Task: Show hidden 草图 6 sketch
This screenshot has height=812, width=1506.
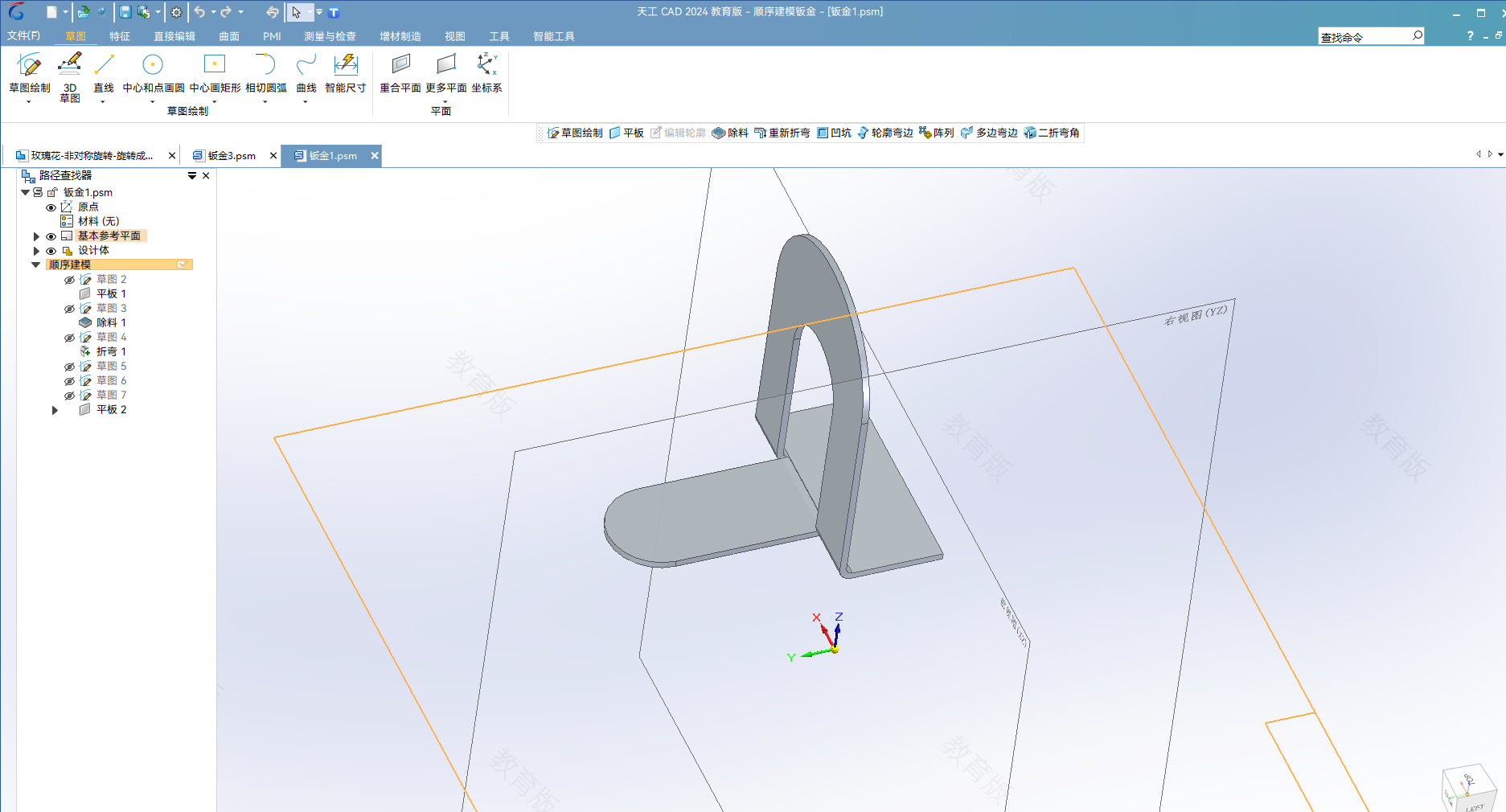Action: click(x=69, y=381)
